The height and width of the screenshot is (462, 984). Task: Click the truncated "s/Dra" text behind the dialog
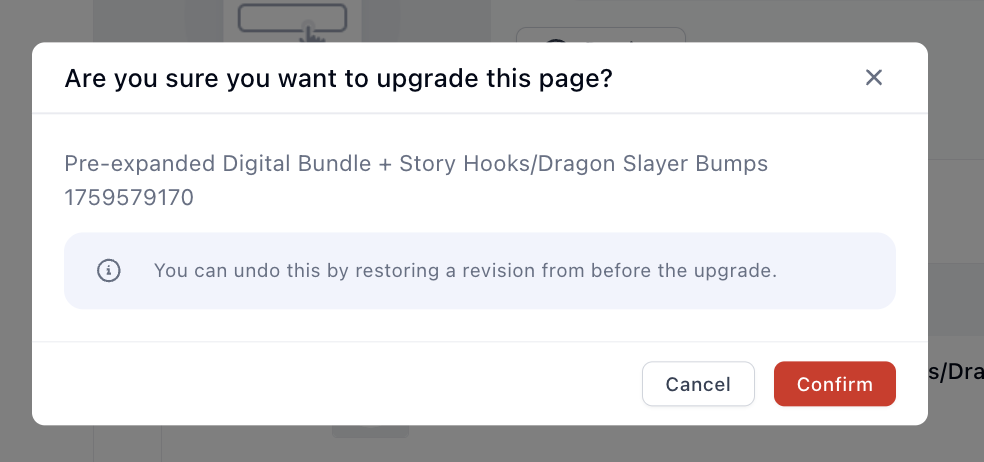pyautogui.click(x=955, y=372)
